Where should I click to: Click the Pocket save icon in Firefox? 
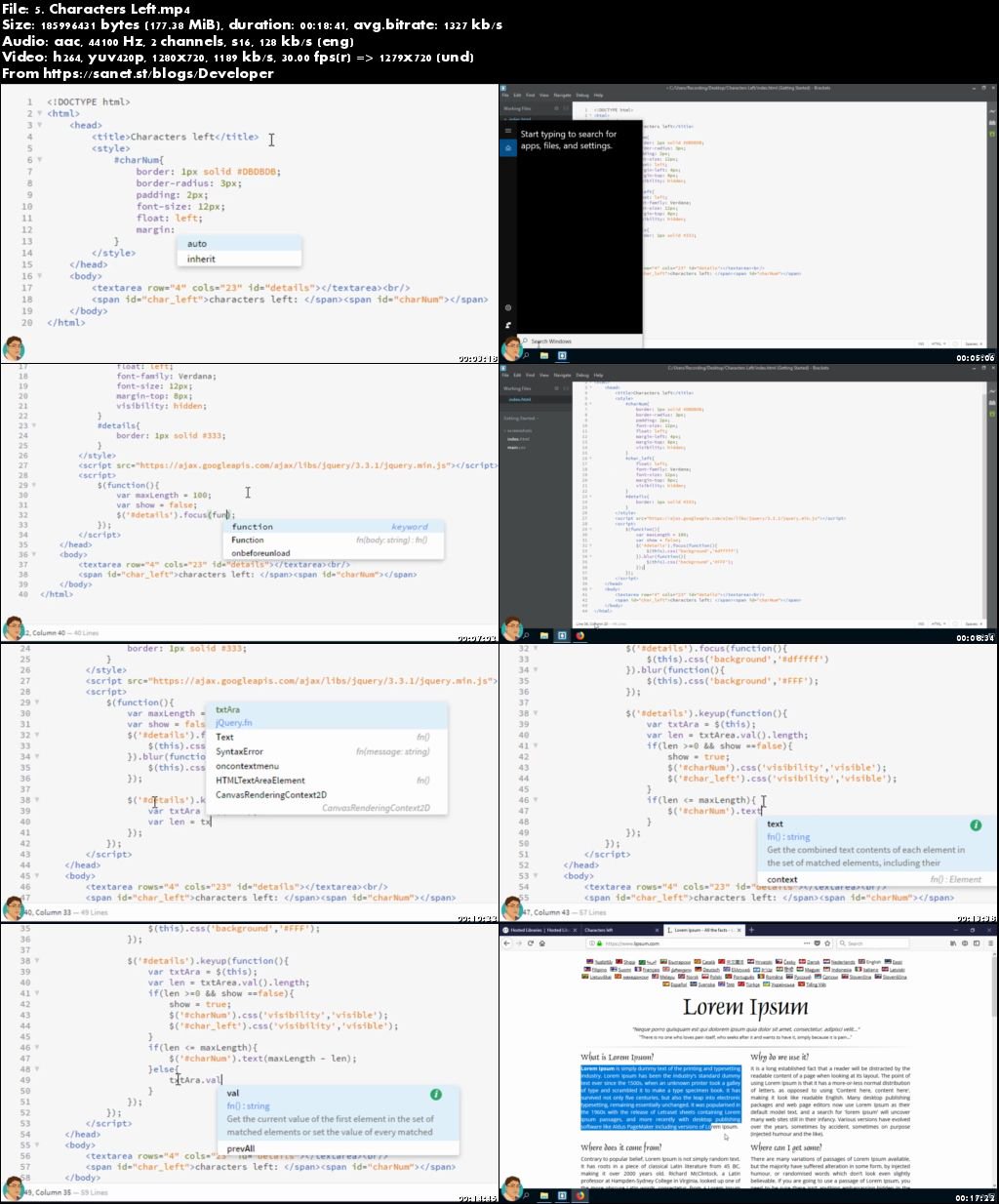[817, 943]
